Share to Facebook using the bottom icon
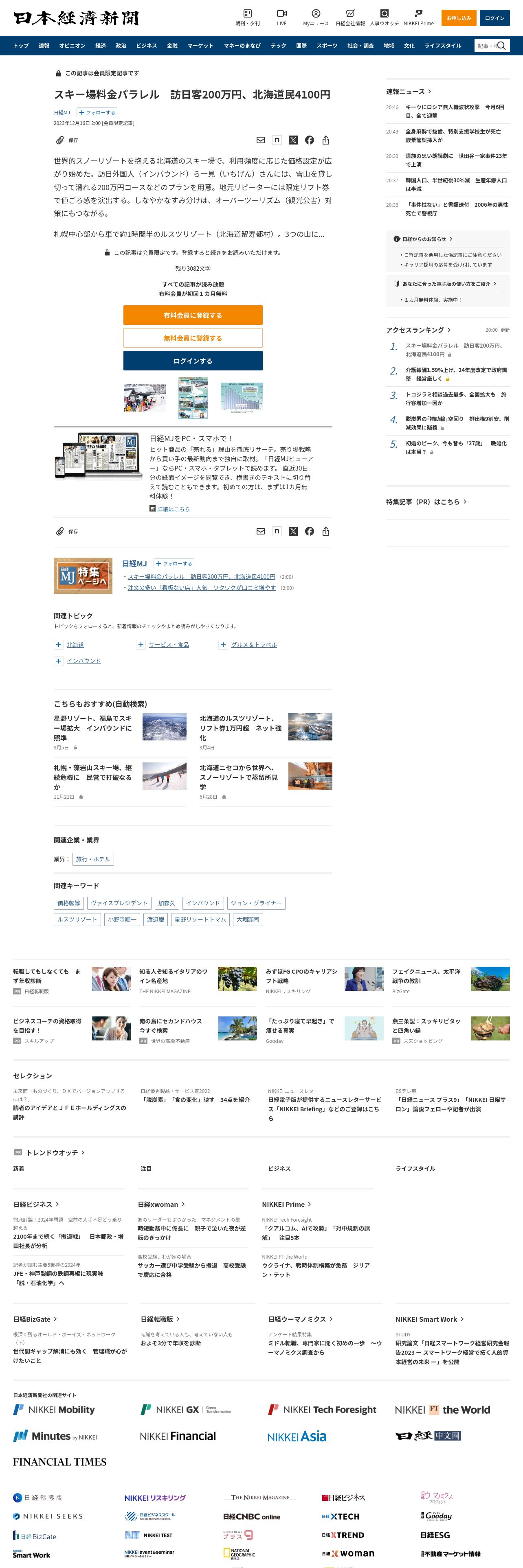The image size is (523, 1568). coord(309,531)
